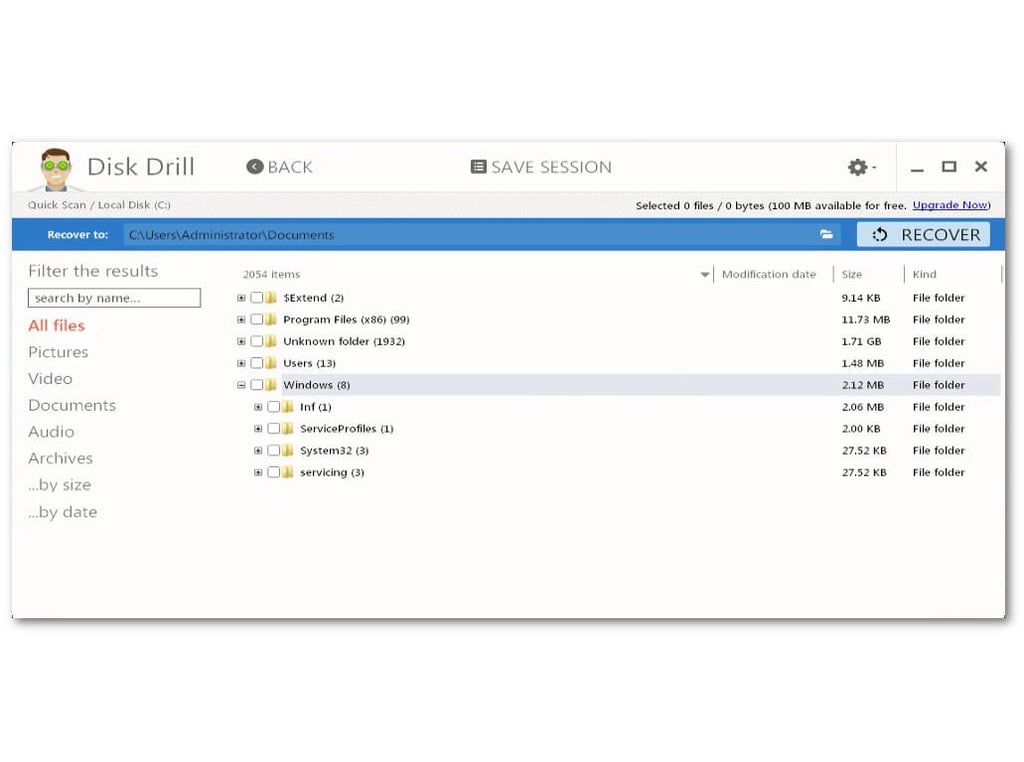Maximize the Disk Drill window

point(949,167)
